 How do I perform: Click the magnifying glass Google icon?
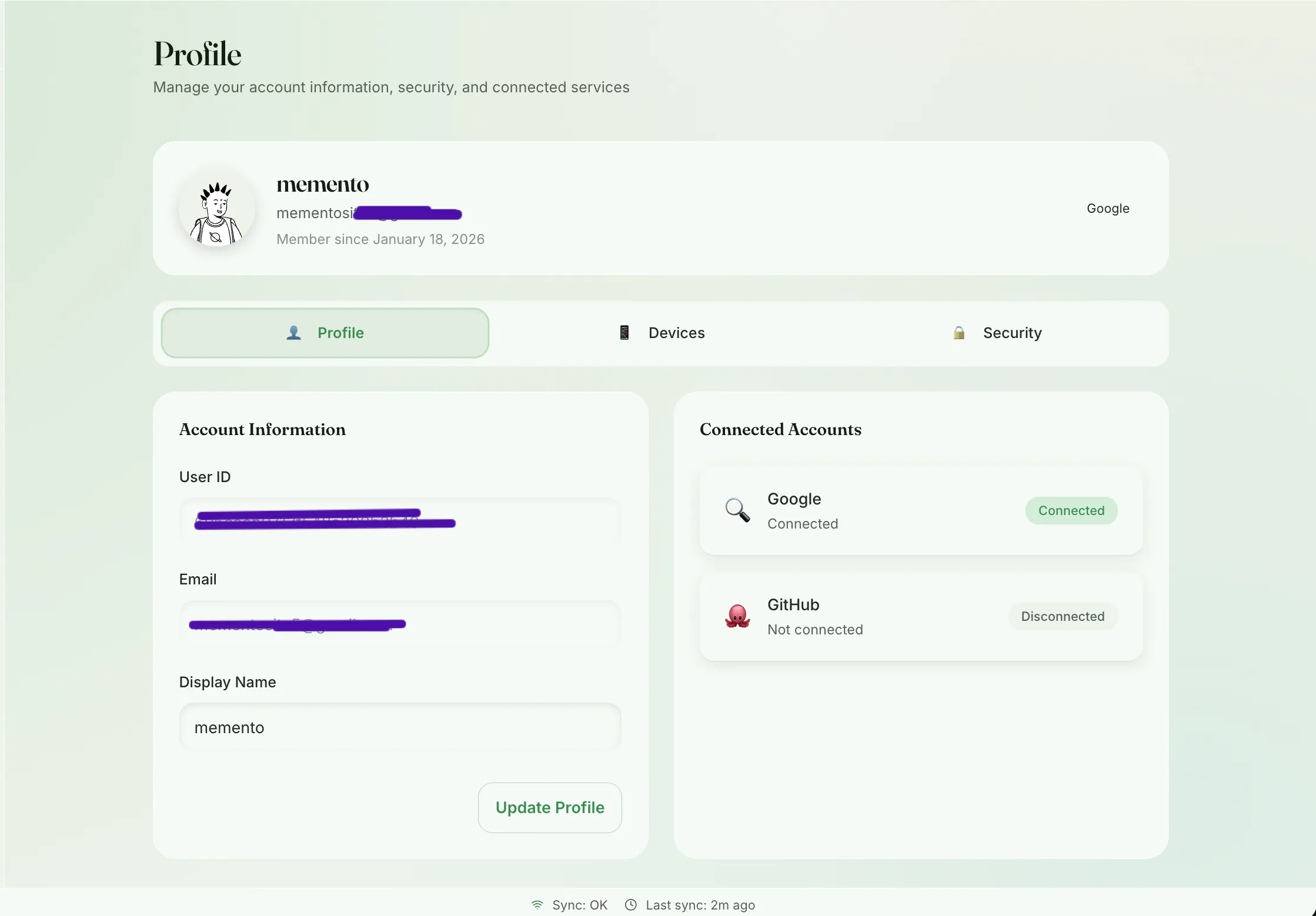(x=737, y=510)
